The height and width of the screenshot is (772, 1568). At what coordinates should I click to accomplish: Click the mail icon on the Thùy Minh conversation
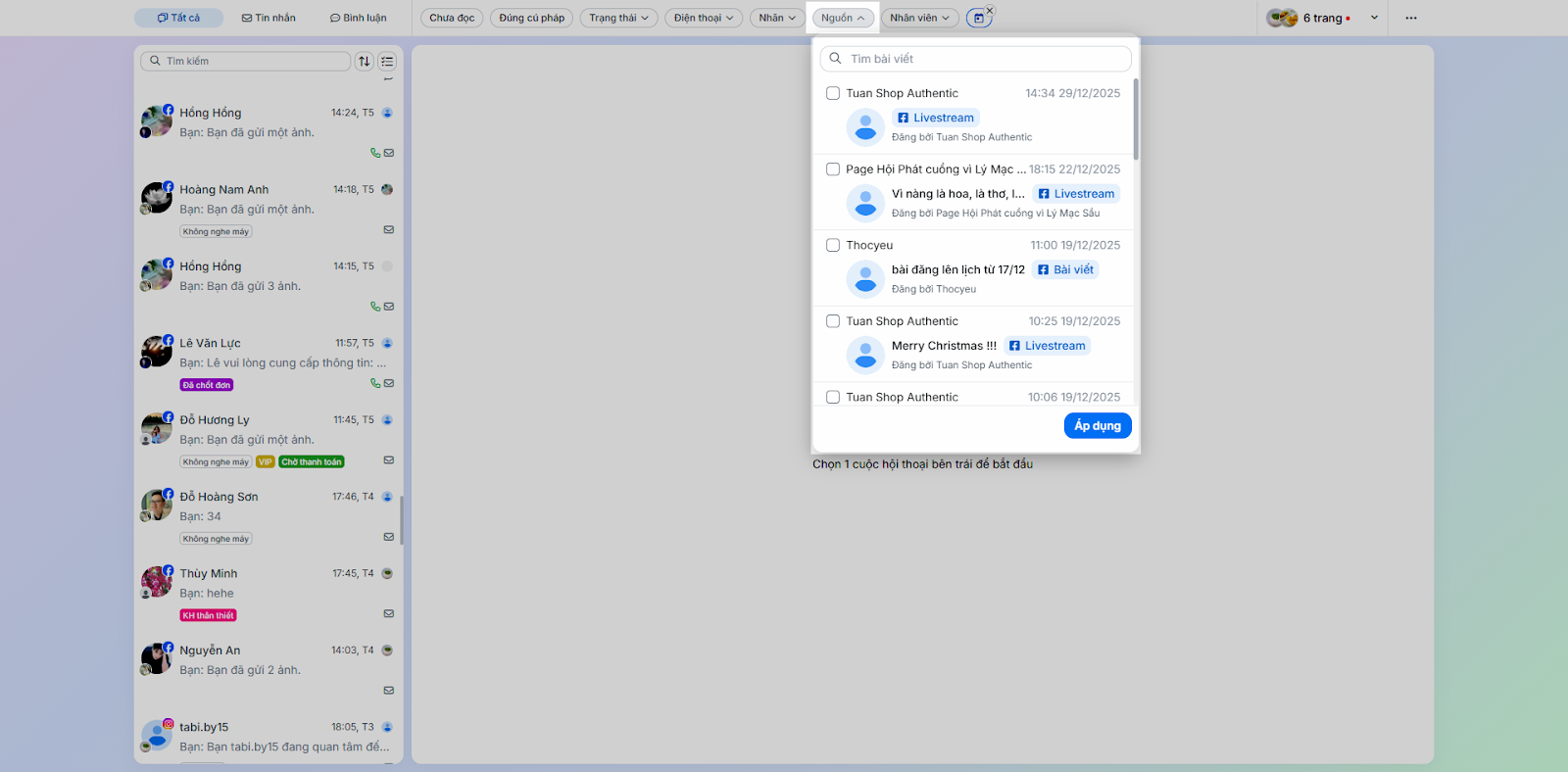(x=389, y=614)
